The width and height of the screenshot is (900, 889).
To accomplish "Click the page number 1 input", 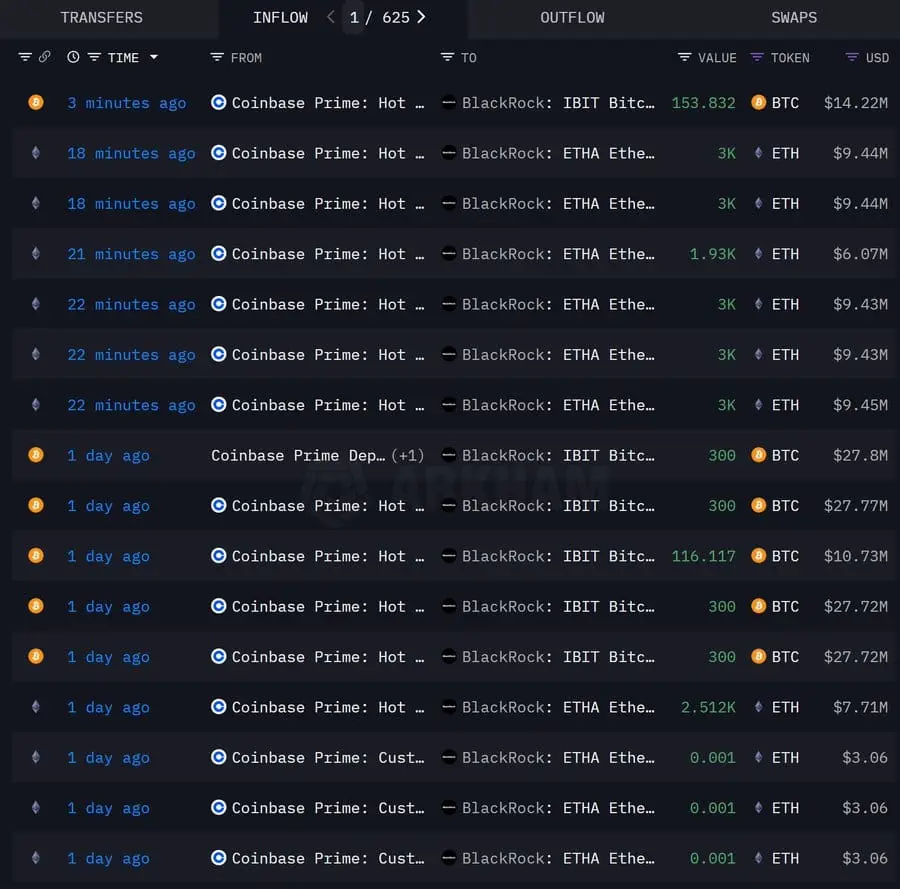I will pos(354,18).
